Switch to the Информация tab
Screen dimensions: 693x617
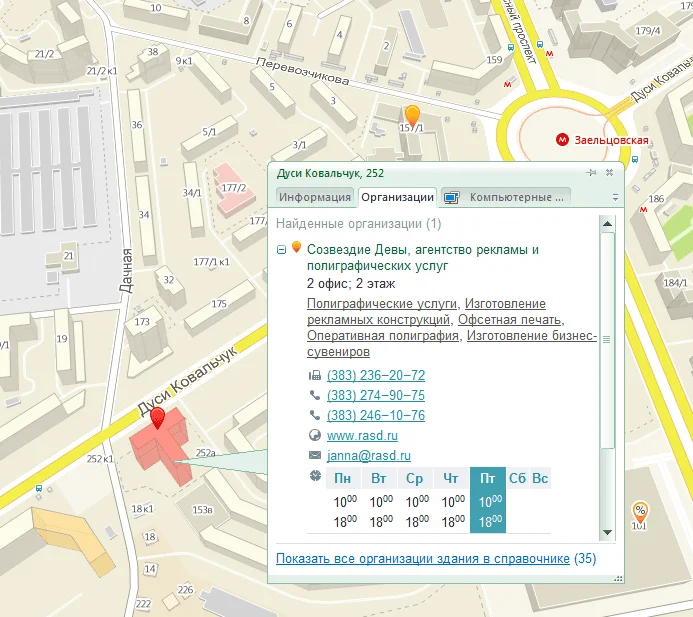(315, 197)
